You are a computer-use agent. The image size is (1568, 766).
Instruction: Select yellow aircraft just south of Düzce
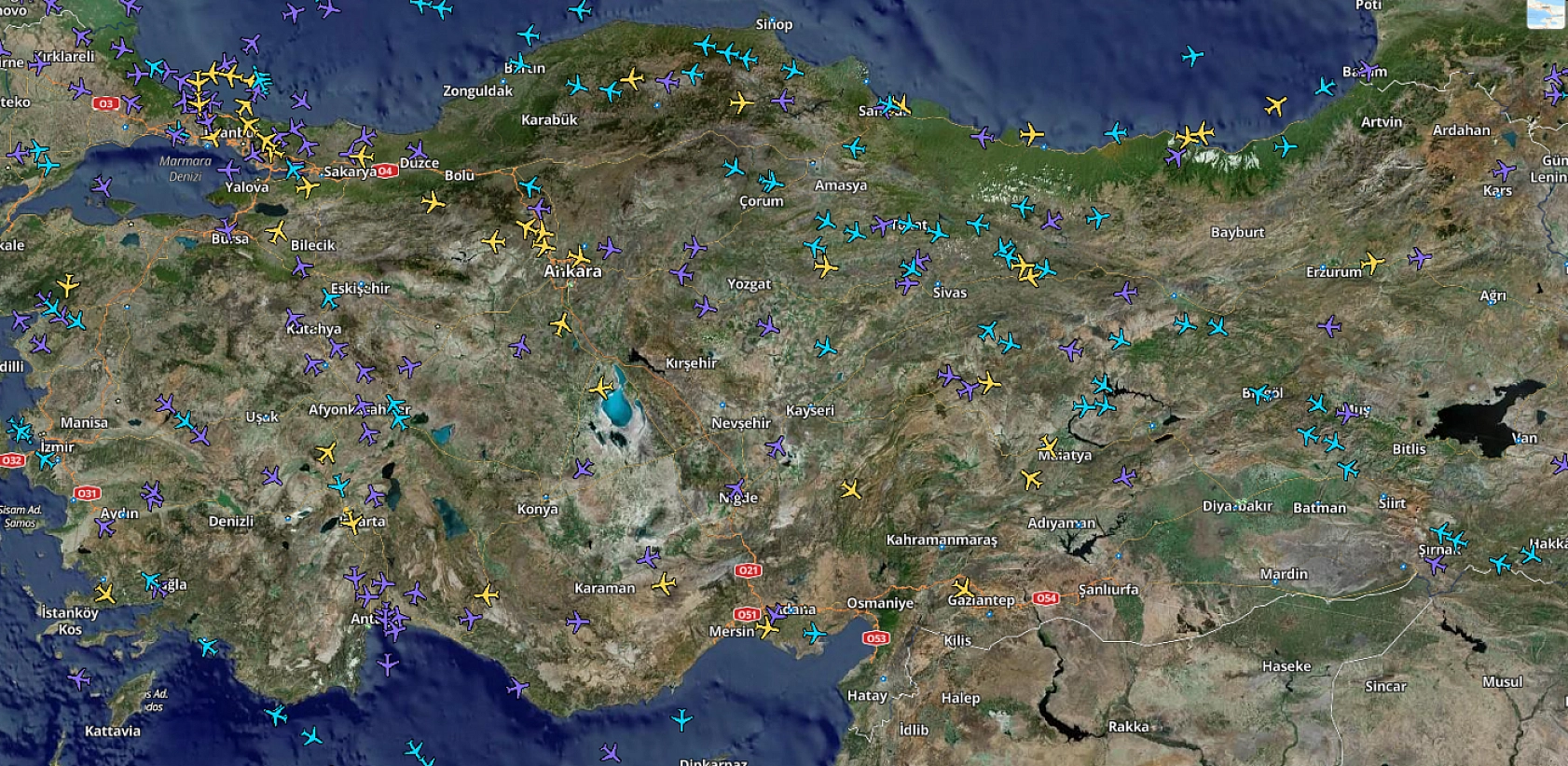point(433,202)
